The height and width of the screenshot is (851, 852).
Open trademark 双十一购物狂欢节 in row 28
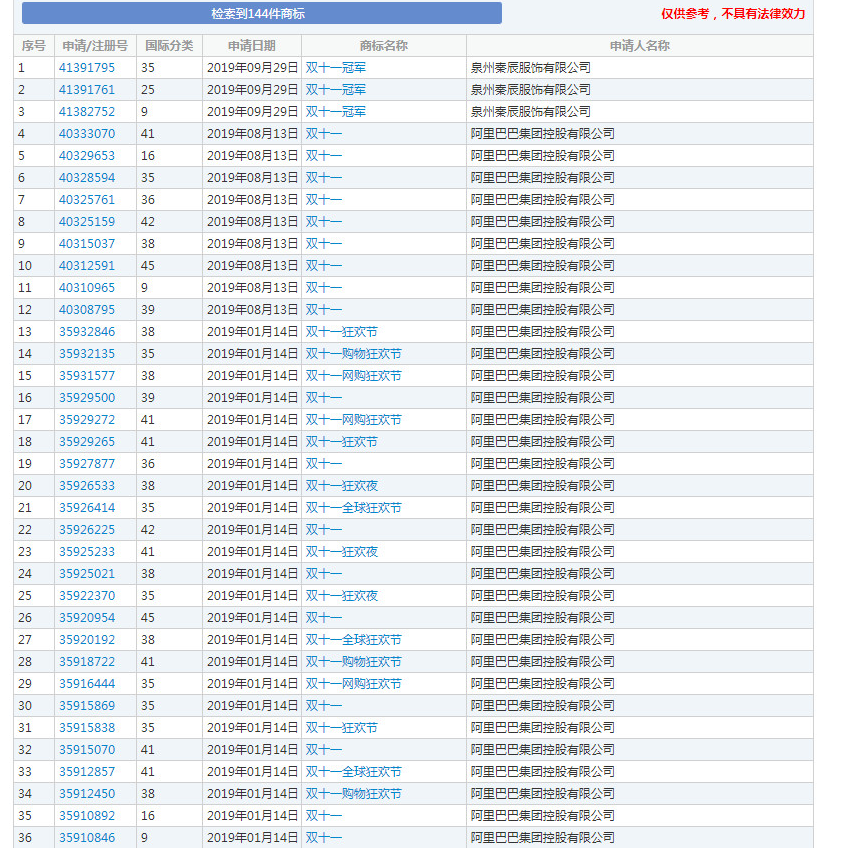[354, 662]
